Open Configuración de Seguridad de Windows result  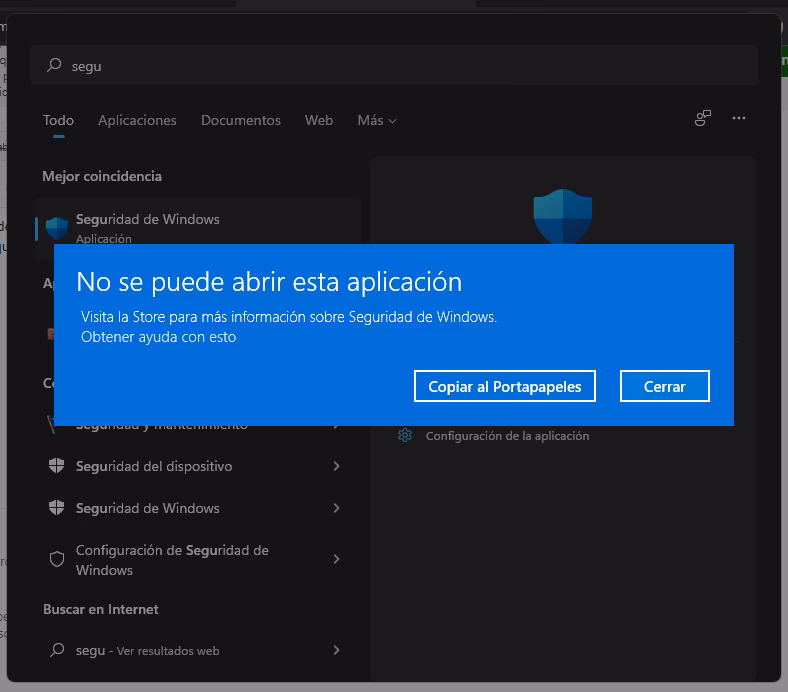point(198,559)
